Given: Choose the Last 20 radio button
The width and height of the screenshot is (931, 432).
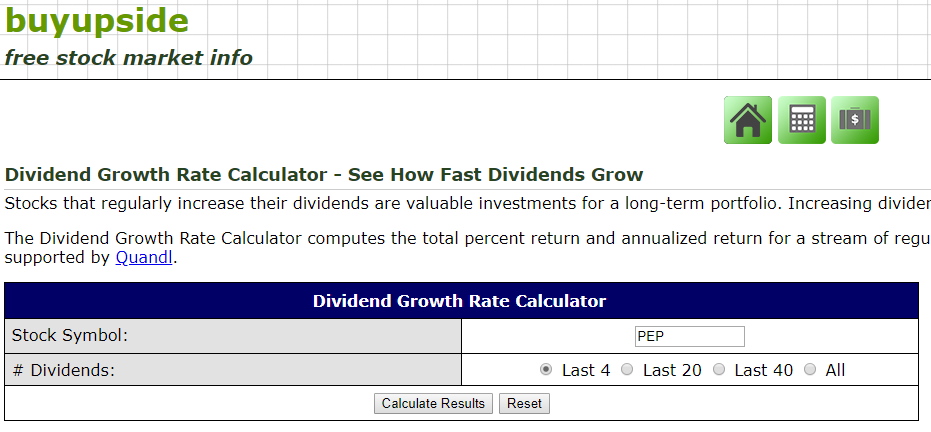Looking at the screenshot, I should tap(627, 370).
